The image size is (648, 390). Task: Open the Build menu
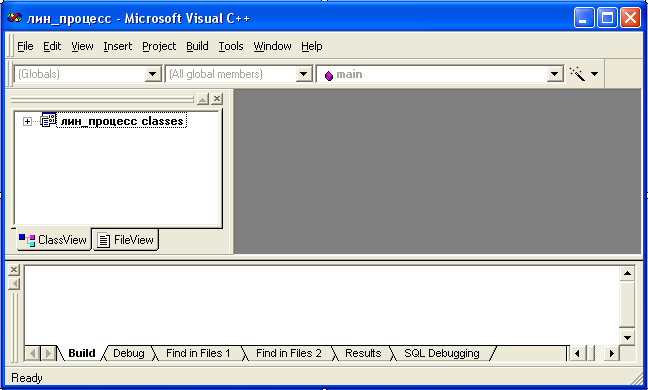click(197, 46)
